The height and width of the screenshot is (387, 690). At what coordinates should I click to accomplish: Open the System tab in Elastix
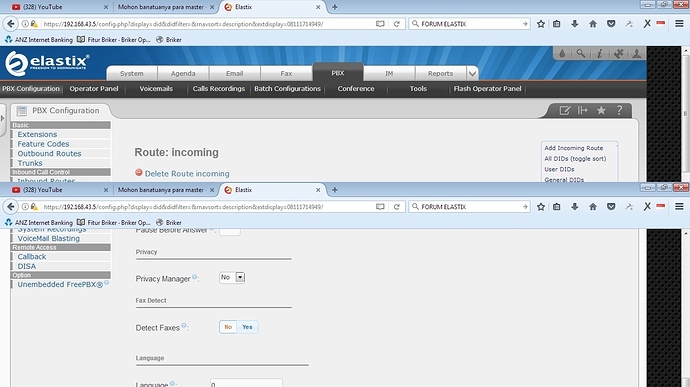132,74
